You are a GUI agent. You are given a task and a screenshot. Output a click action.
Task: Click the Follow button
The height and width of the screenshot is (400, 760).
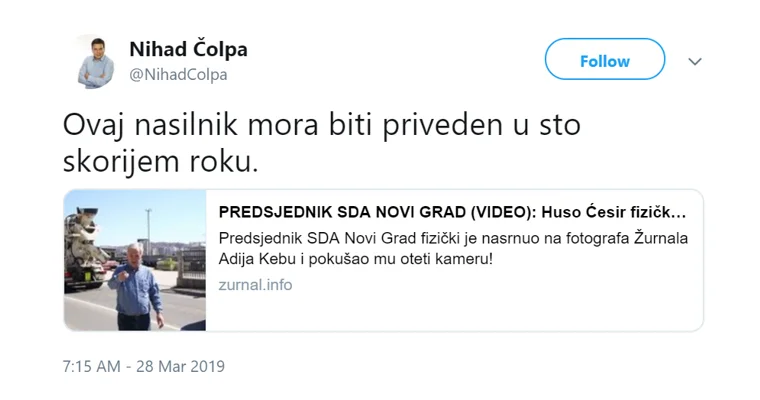pyautogui.click(x=604, y=59)
